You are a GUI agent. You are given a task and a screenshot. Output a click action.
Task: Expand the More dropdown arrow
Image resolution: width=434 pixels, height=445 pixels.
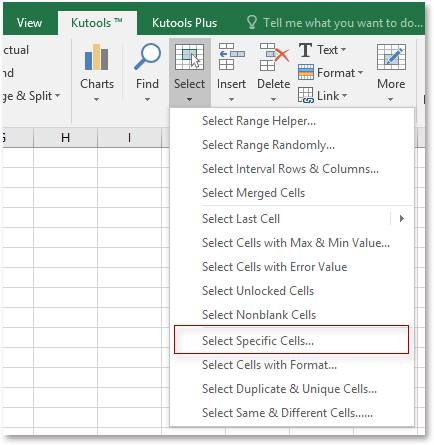click(x=390, y=99)
